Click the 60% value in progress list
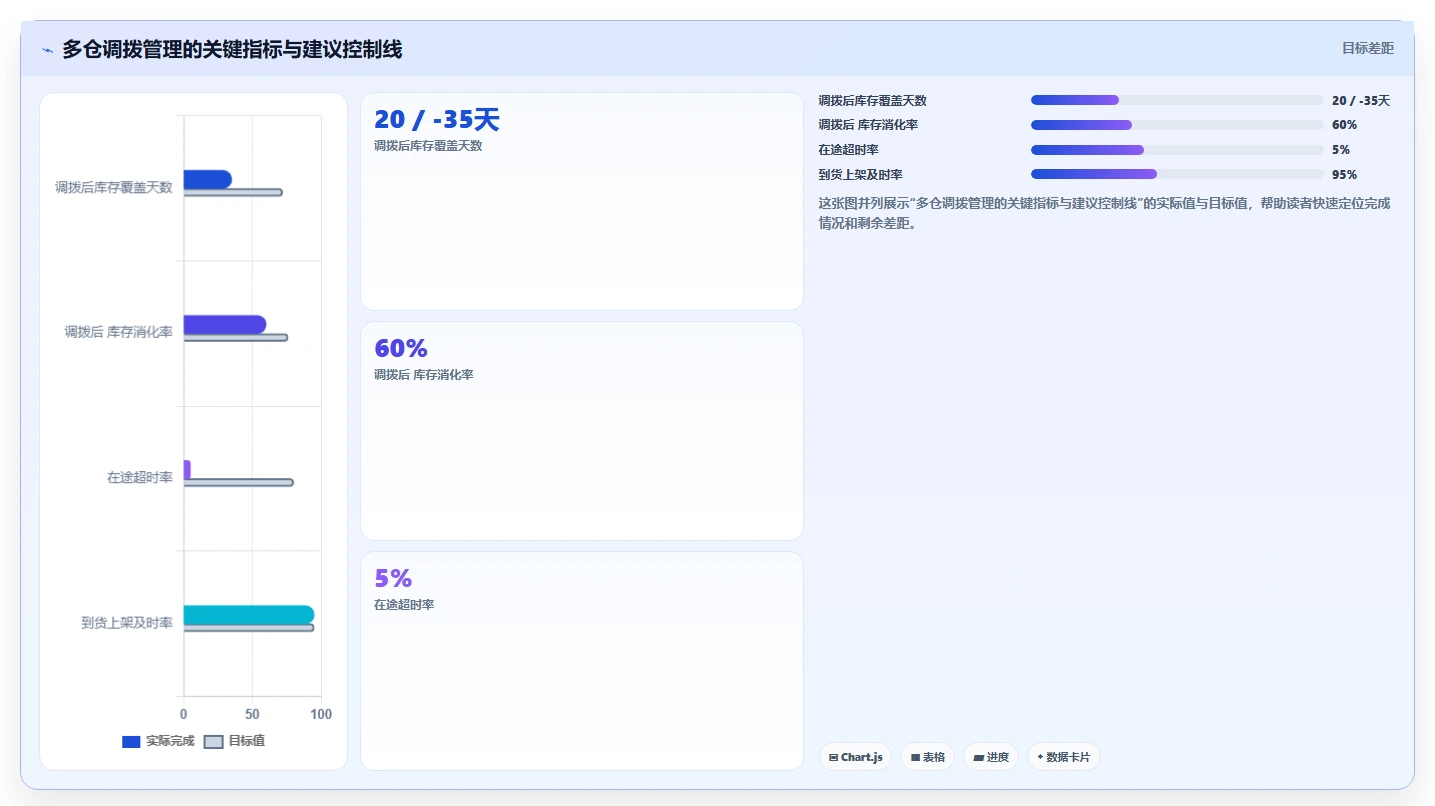The width and height of the screenshot is (1435, 806). [1344, 125]
